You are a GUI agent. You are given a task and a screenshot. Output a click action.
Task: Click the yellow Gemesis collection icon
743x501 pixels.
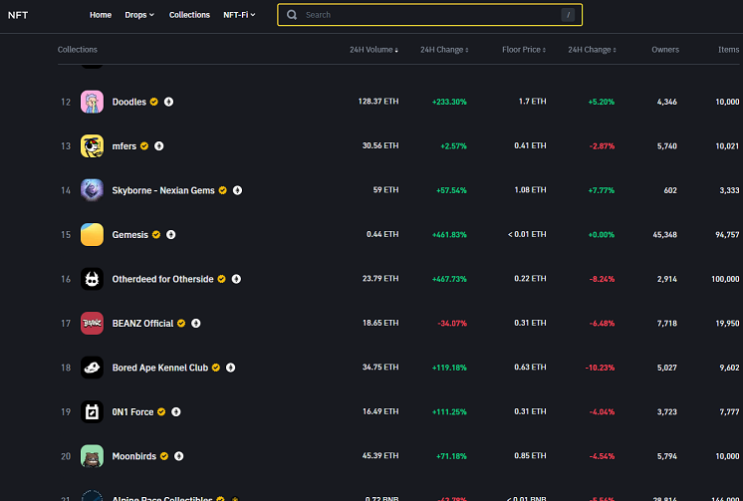tap(92, 235)
